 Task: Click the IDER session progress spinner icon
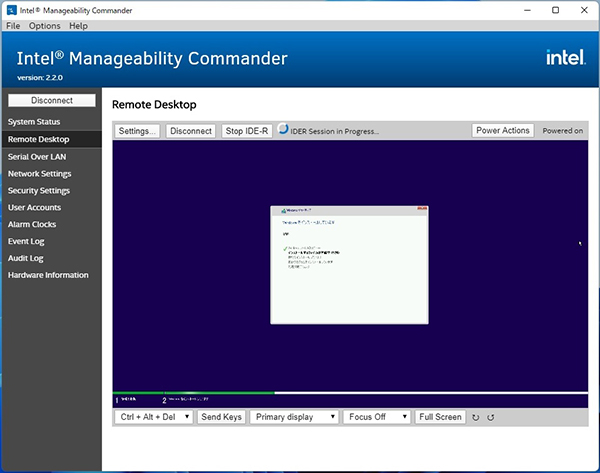pos(283,129)
